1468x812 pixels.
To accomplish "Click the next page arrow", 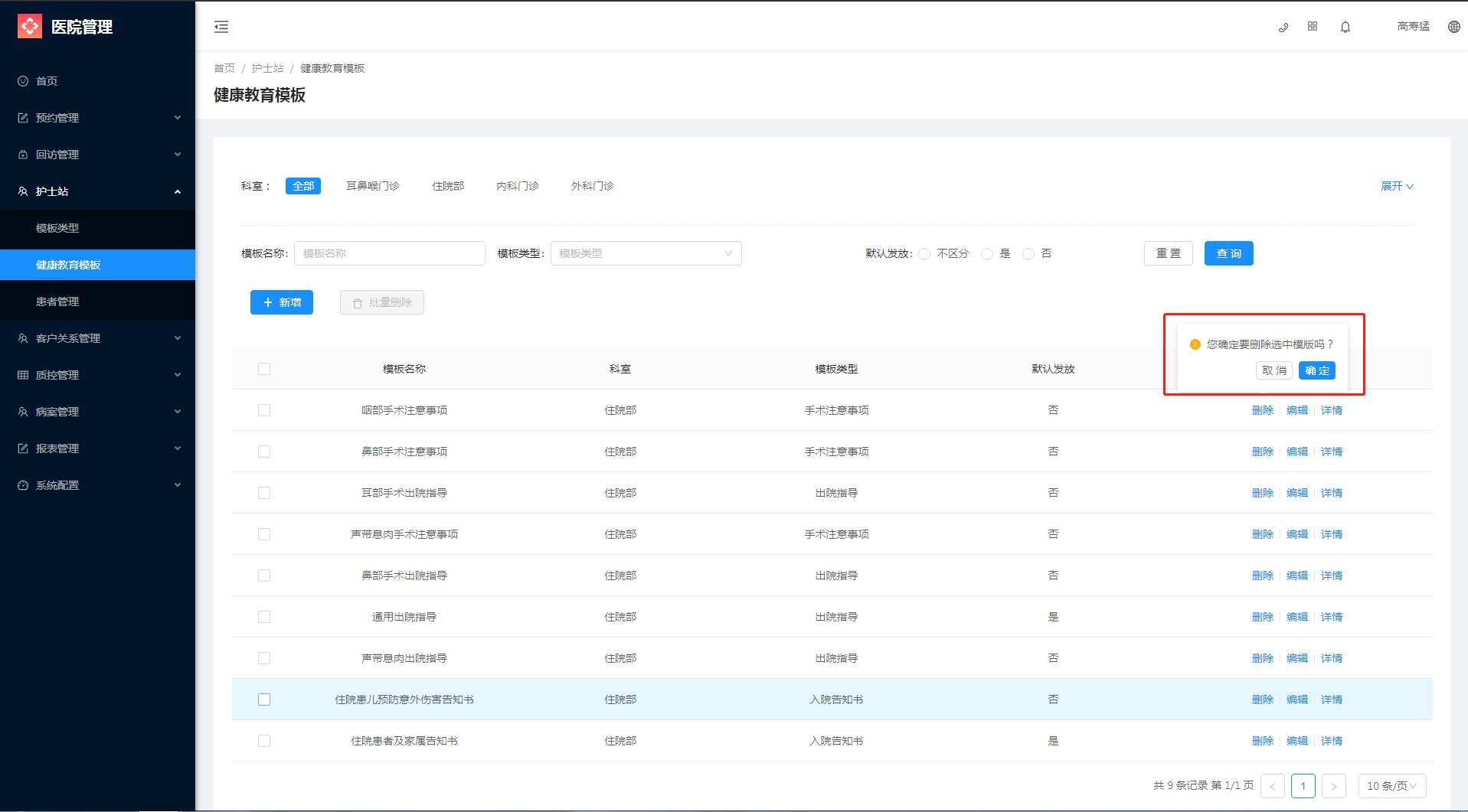I will [x=1334, y=786].
